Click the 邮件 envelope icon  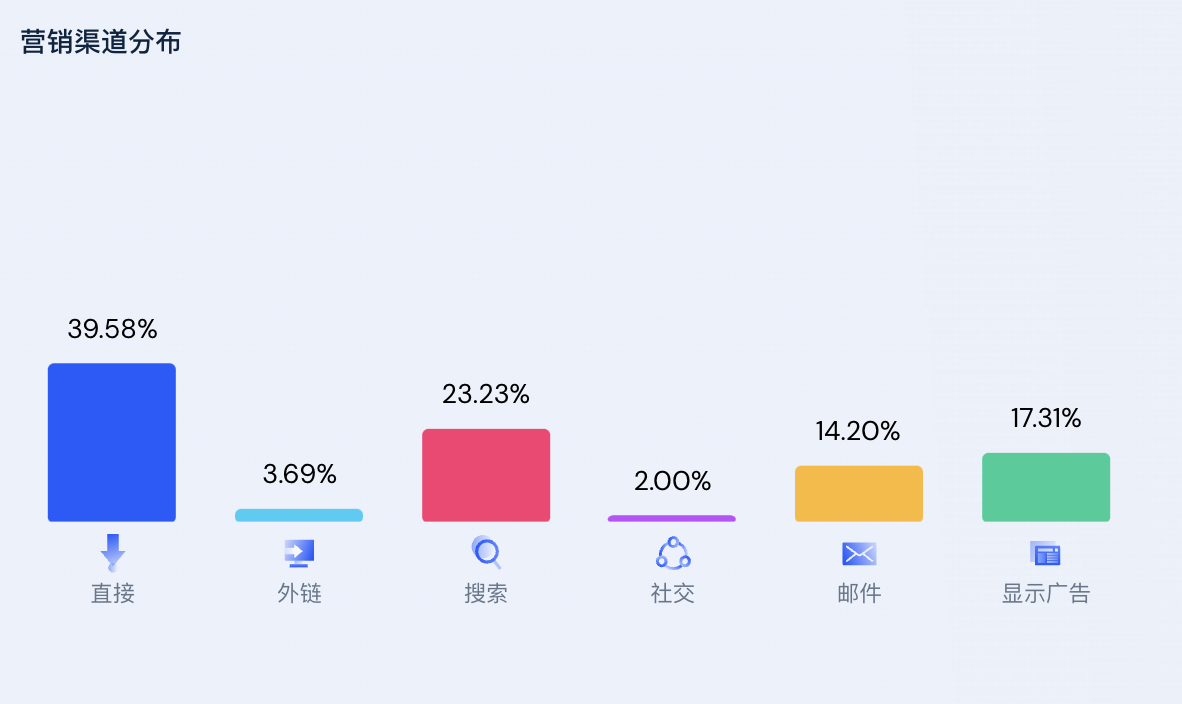point(859,554)
